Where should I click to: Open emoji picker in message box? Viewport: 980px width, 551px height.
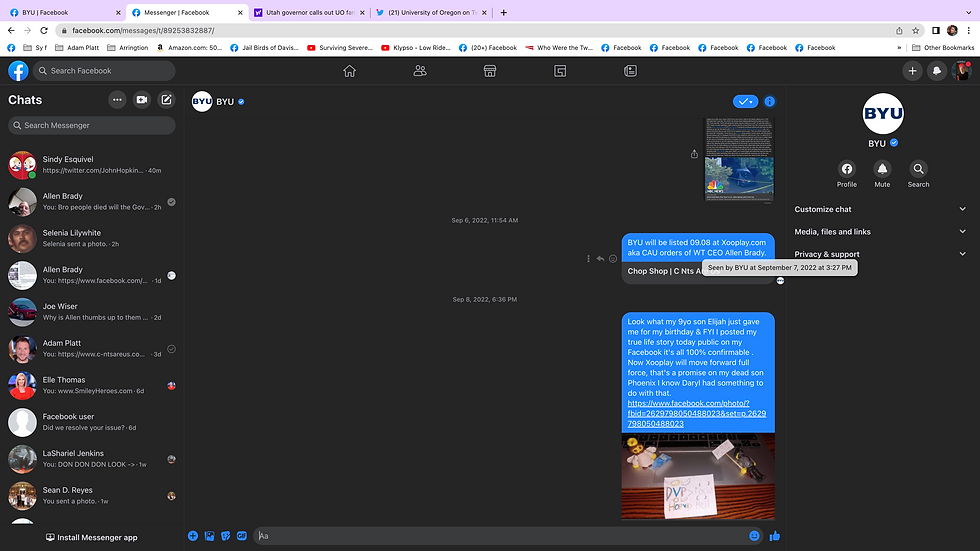click(x=754, y=536)
